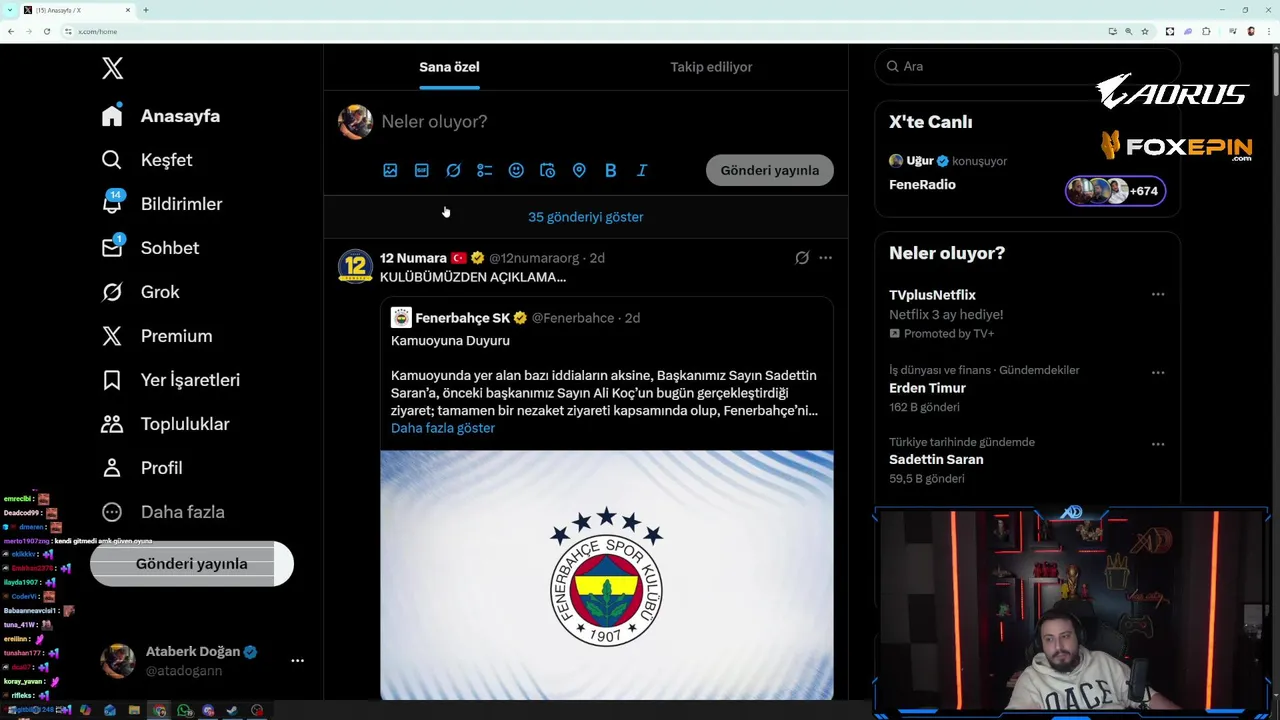
Task: Click Grok enhance icon in composer
Action: click(453, 171)
